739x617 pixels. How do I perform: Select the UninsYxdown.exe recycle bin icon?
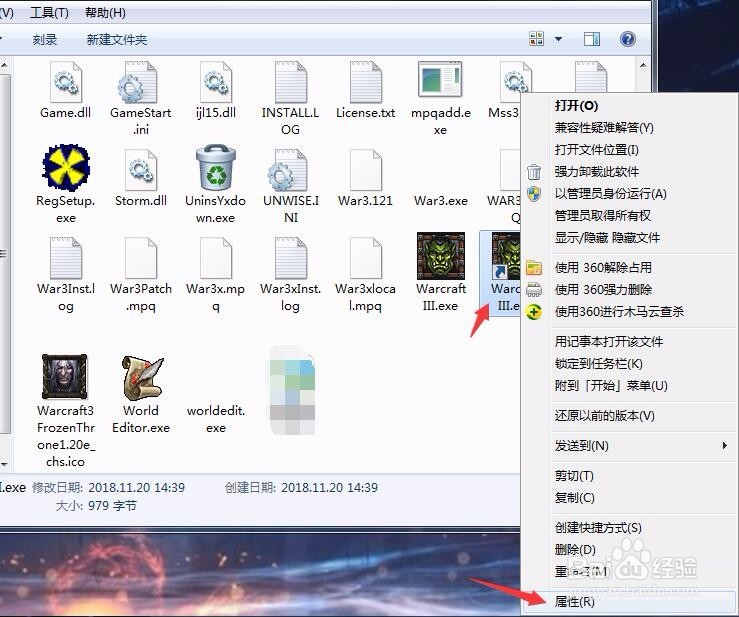(x=215, y=166)
